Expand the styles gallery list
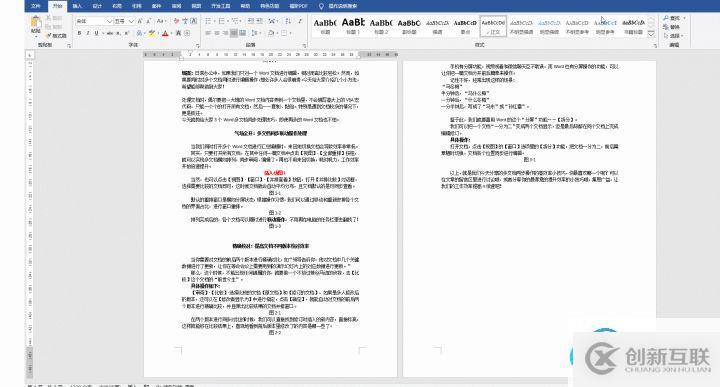This screenshot has height=387, width=720. coord(651,34)
